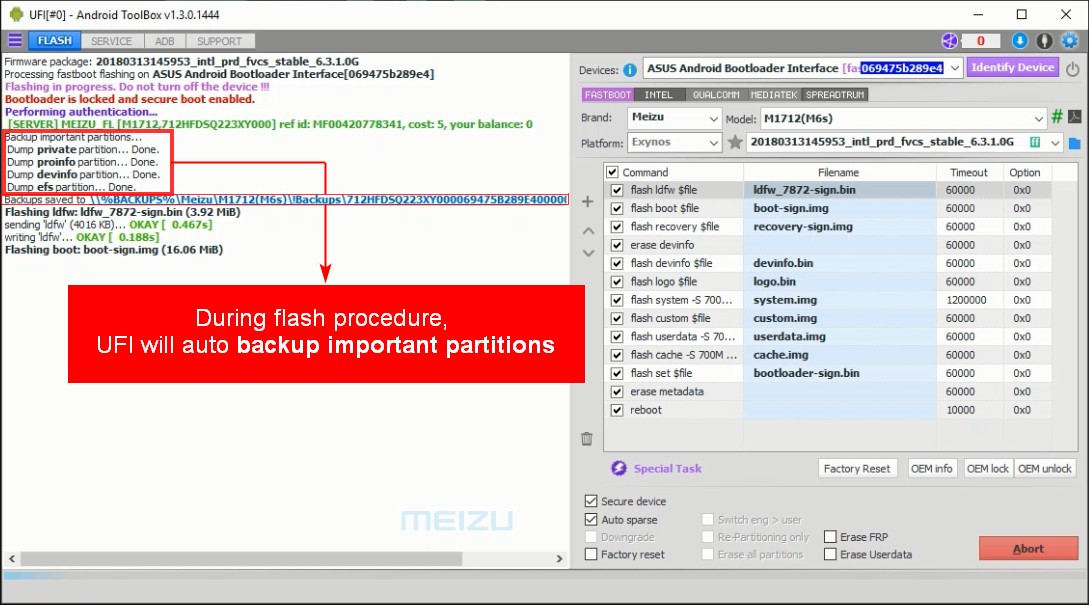Select the system.img filename cell
Image resolution: width=1089 pixels, height=605 pixels.
pos(839,300)
